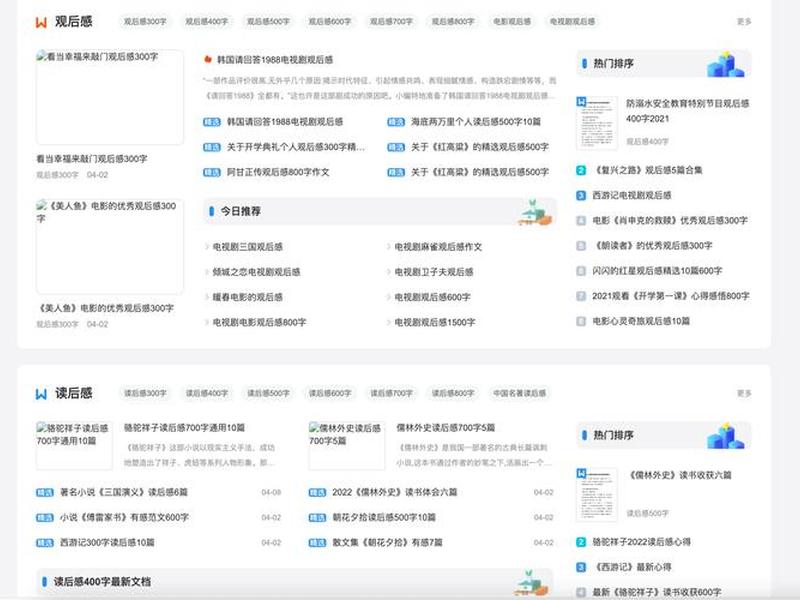The height and width of the screenshot is (600, 800).
Task: Click the 精选 badge before 阿甘正传观后感800字作文
Action: pyautogui.click(x=212, y=172)
